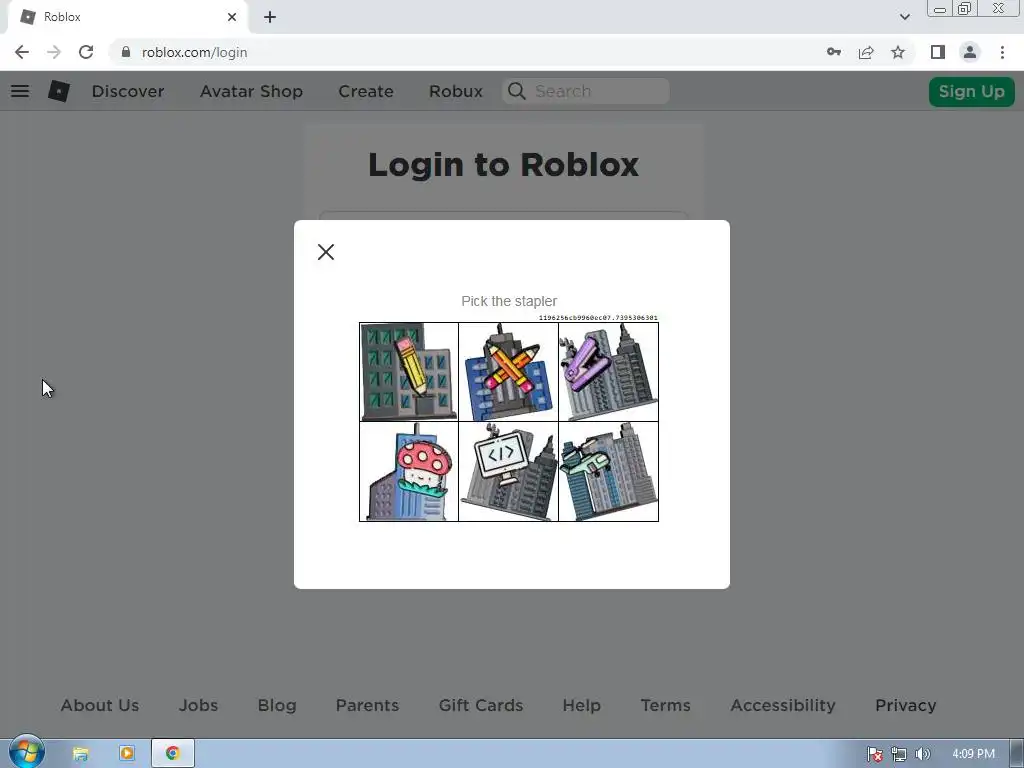Select the code monitor image tile
The width and height of the screenshot is (1024, 768).
coord(509,472)
